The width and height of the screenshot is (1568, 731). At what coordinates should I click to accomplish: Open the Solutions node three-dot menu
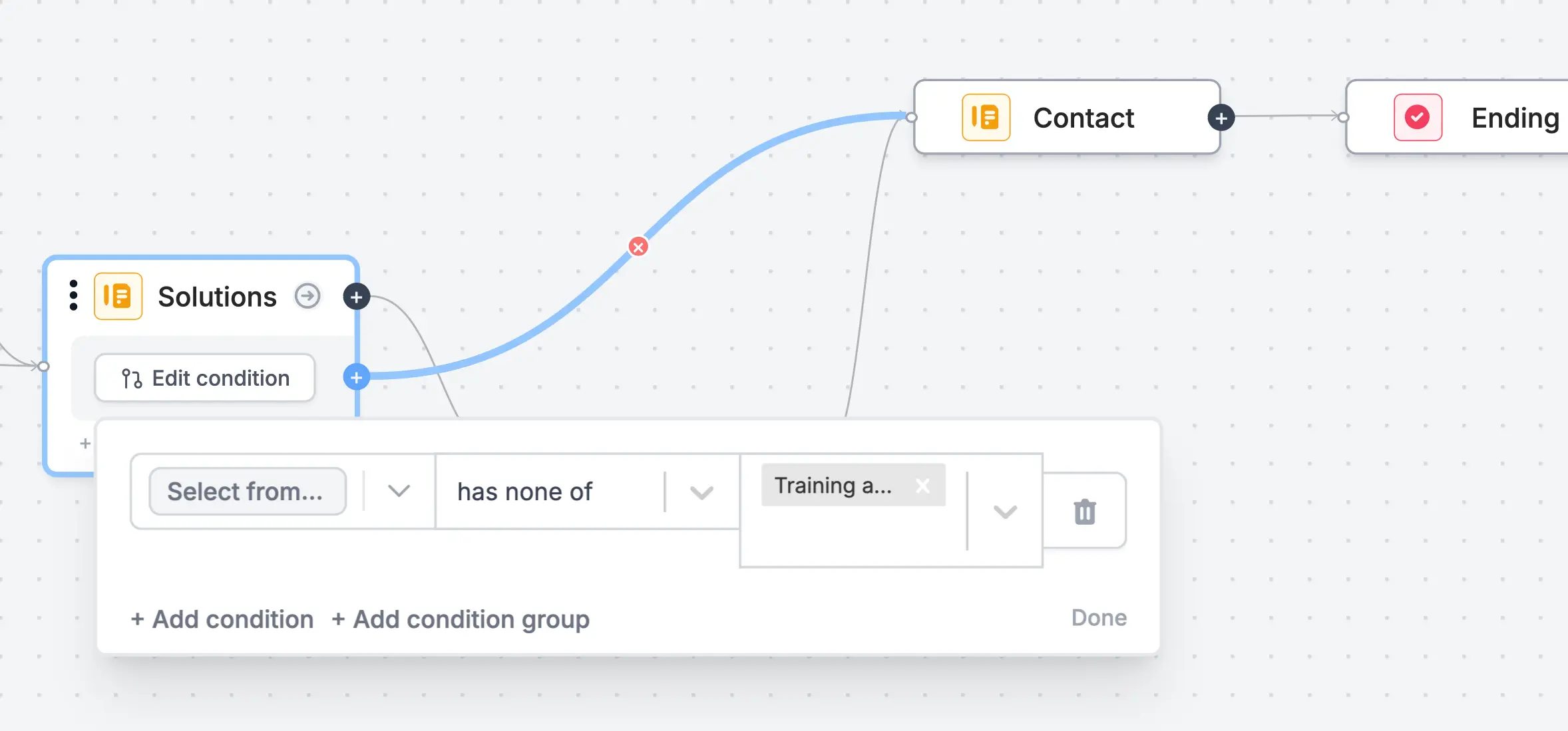pos(73,295)
